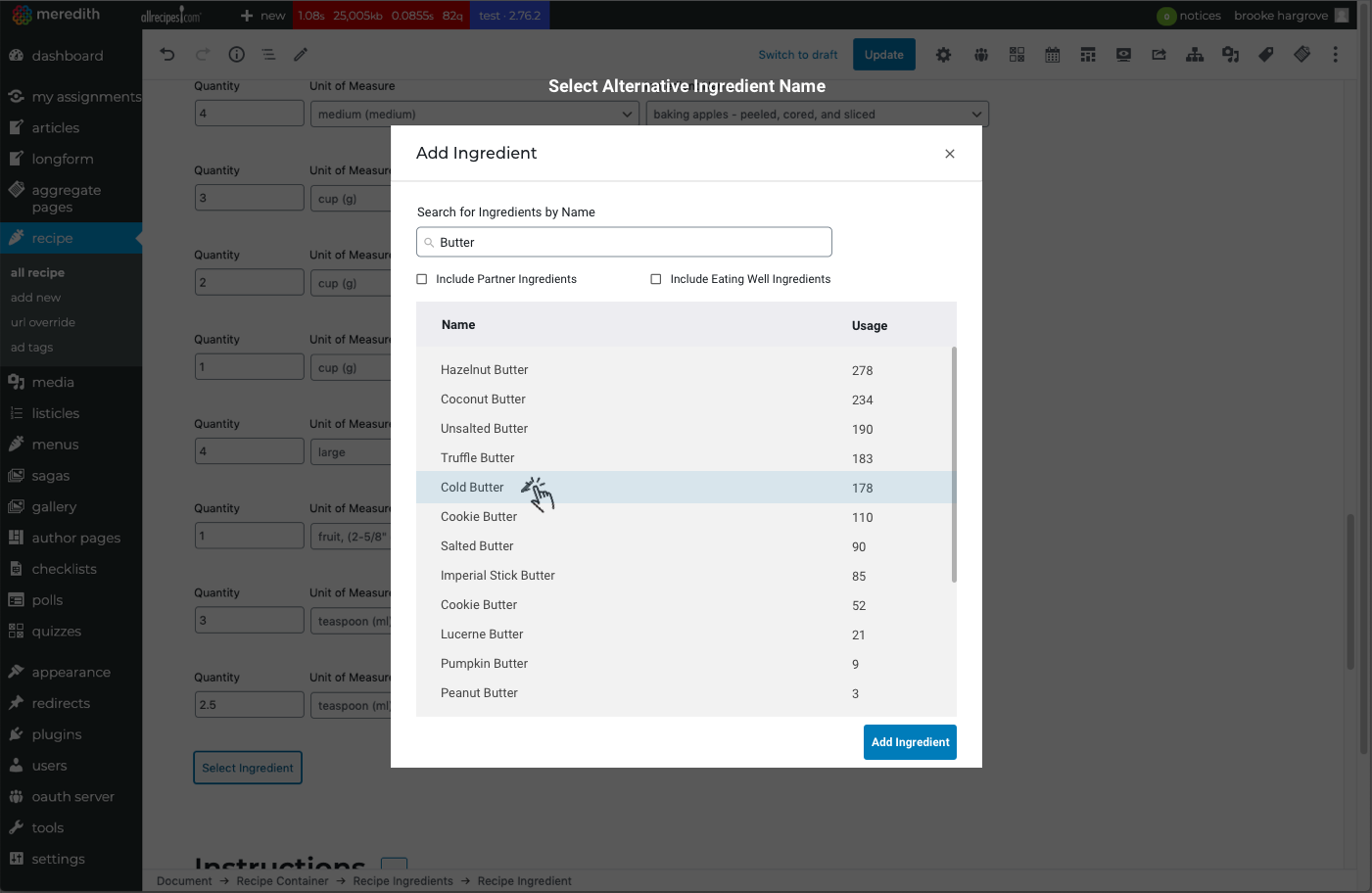Click the green notices badge
The image size is (1372, 893).
click(x=1166, y=16)
